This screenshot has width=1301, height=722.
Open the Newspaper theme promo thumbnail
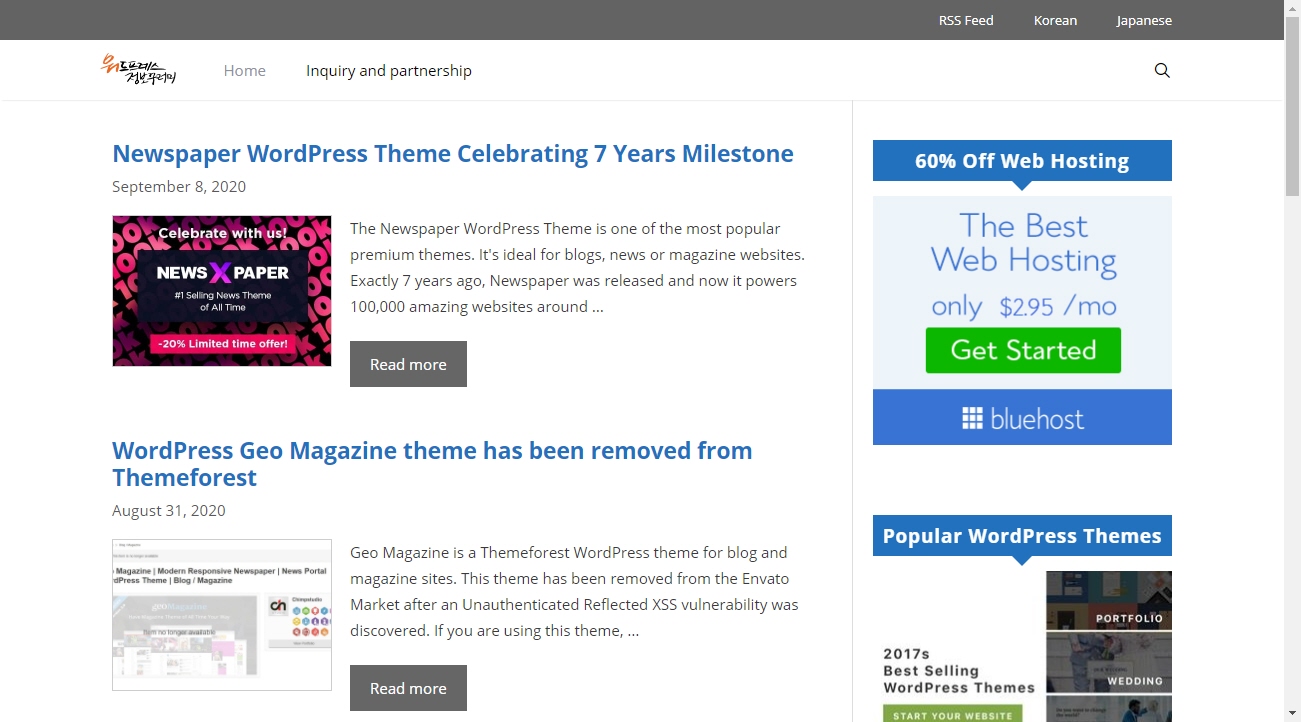coord(222,291)
